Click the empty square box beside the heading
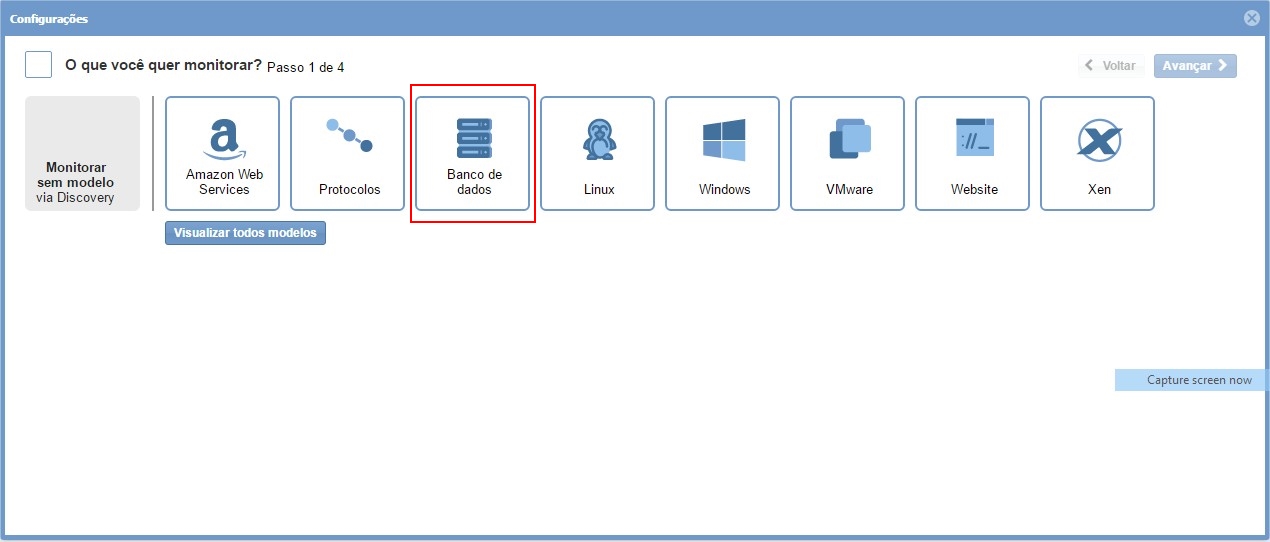1270x542 pixels. [x=38, y=65]
